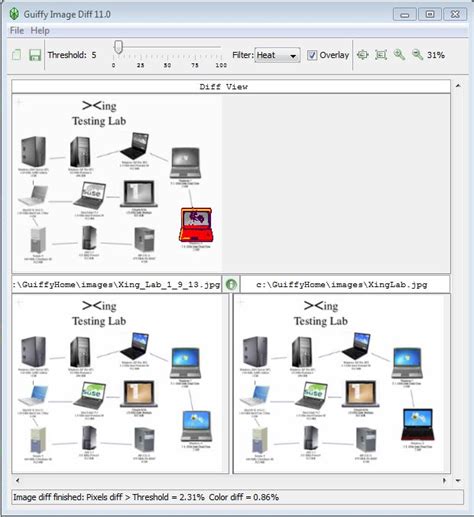The height and width of the screenshot is (517, 474).
Task: Click the XingLab.jpg file path field
Action: click(x=345, y=285)
